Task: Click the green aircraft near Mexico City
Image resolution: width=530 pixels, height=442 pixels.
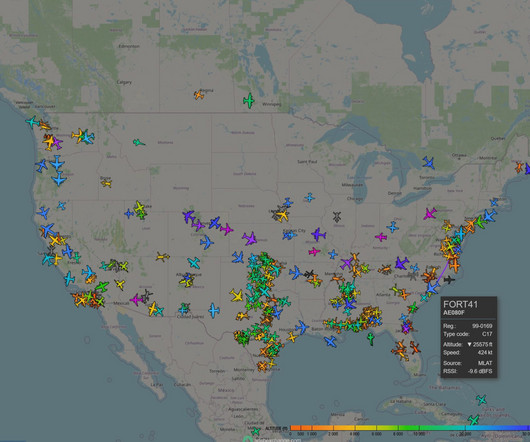Action: click(x=256, y=431)
